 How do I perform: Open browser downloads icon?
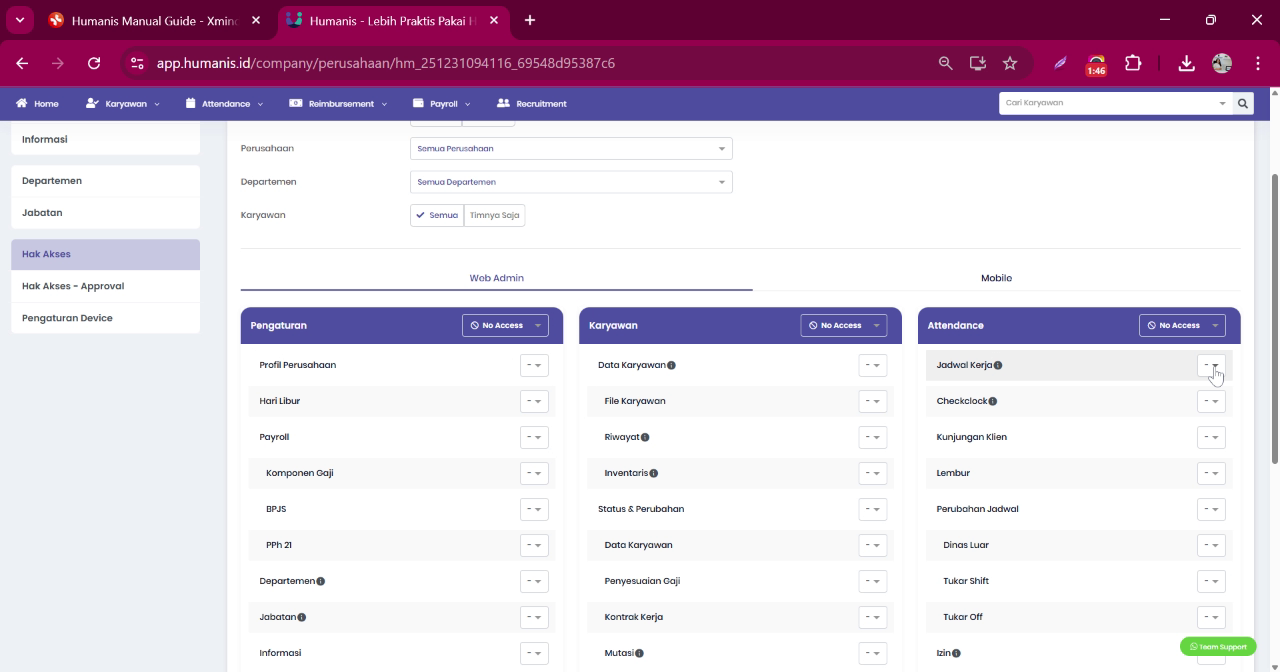coord(1186,63)
